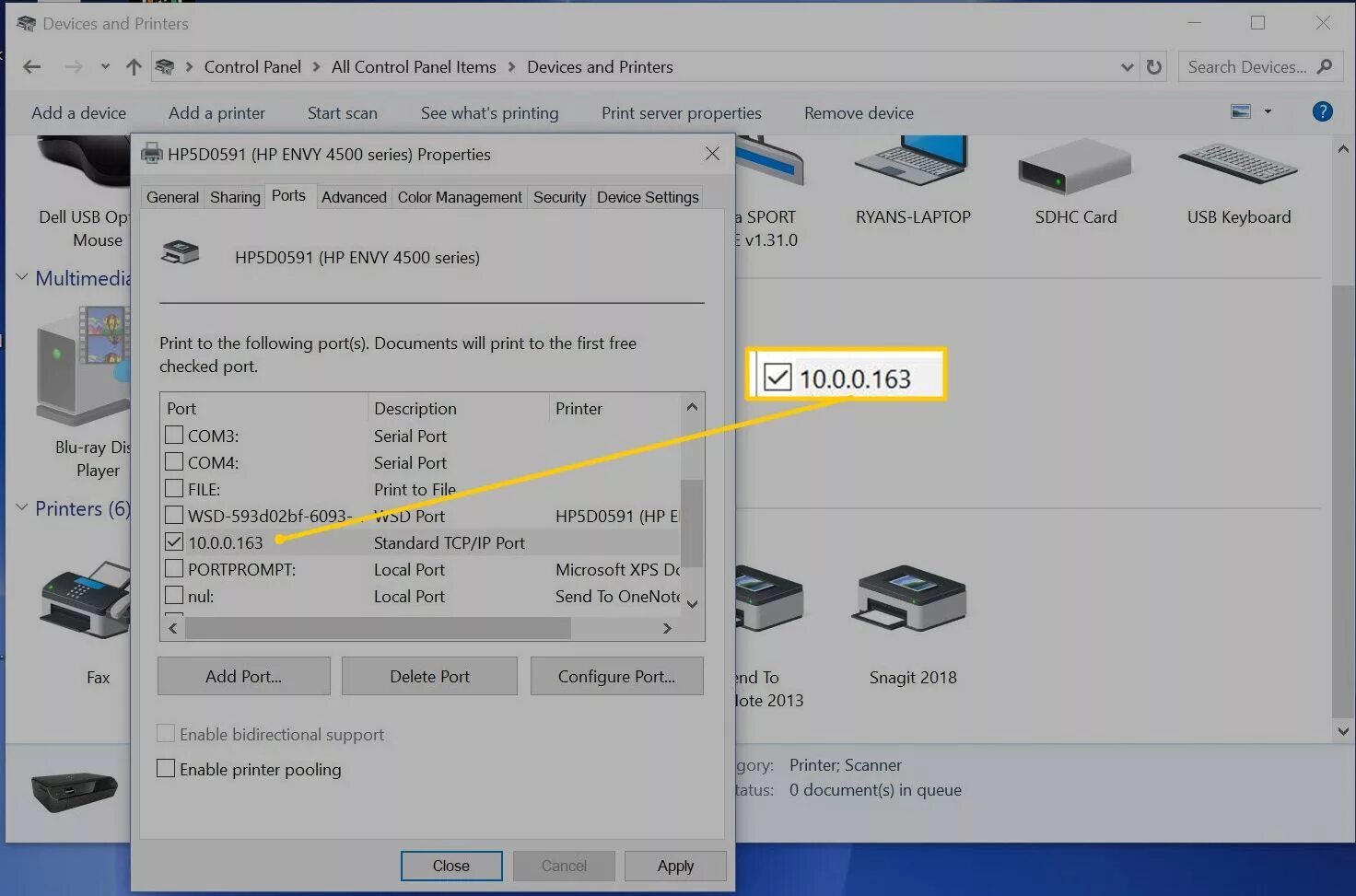Click Add a printer in the toolbar
The width and height of the screenshot is (1356, 896).
click(x=216, y=112)
